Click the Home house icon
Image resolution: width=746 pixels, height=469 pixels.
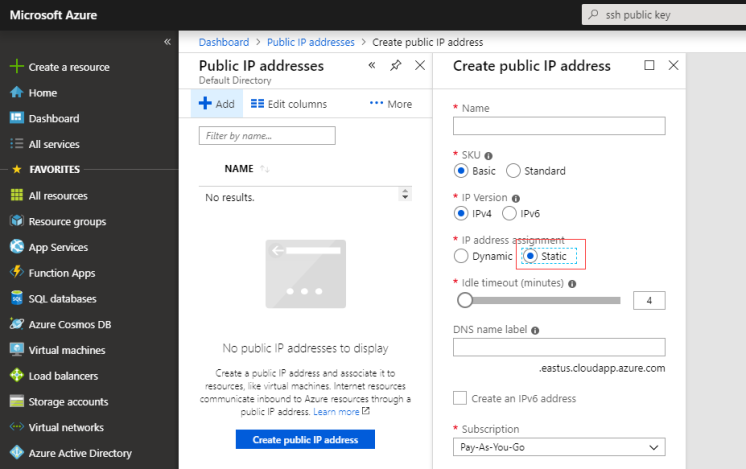coord(17,92)
